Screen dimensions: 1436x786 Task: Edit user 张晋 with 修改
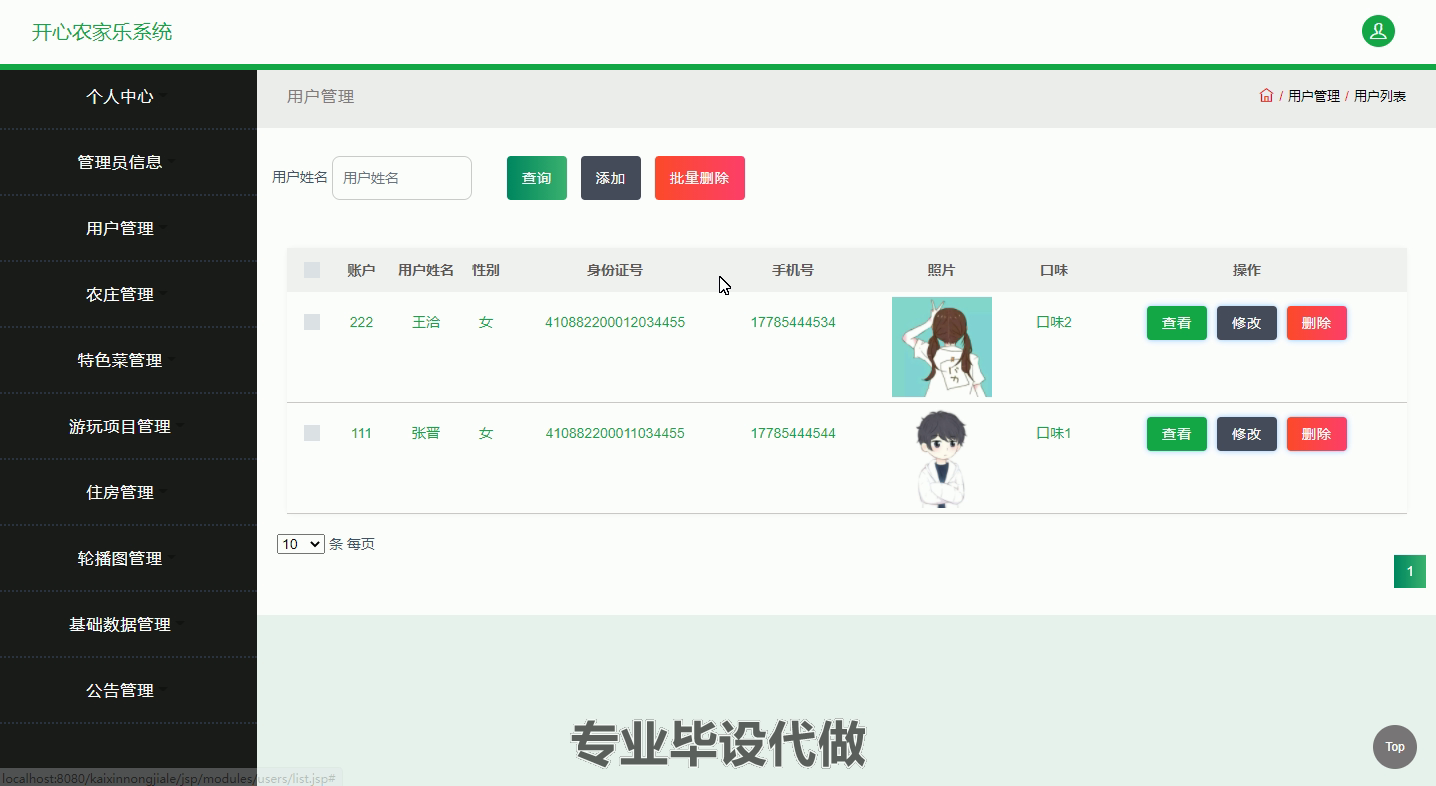(1247, 434)
